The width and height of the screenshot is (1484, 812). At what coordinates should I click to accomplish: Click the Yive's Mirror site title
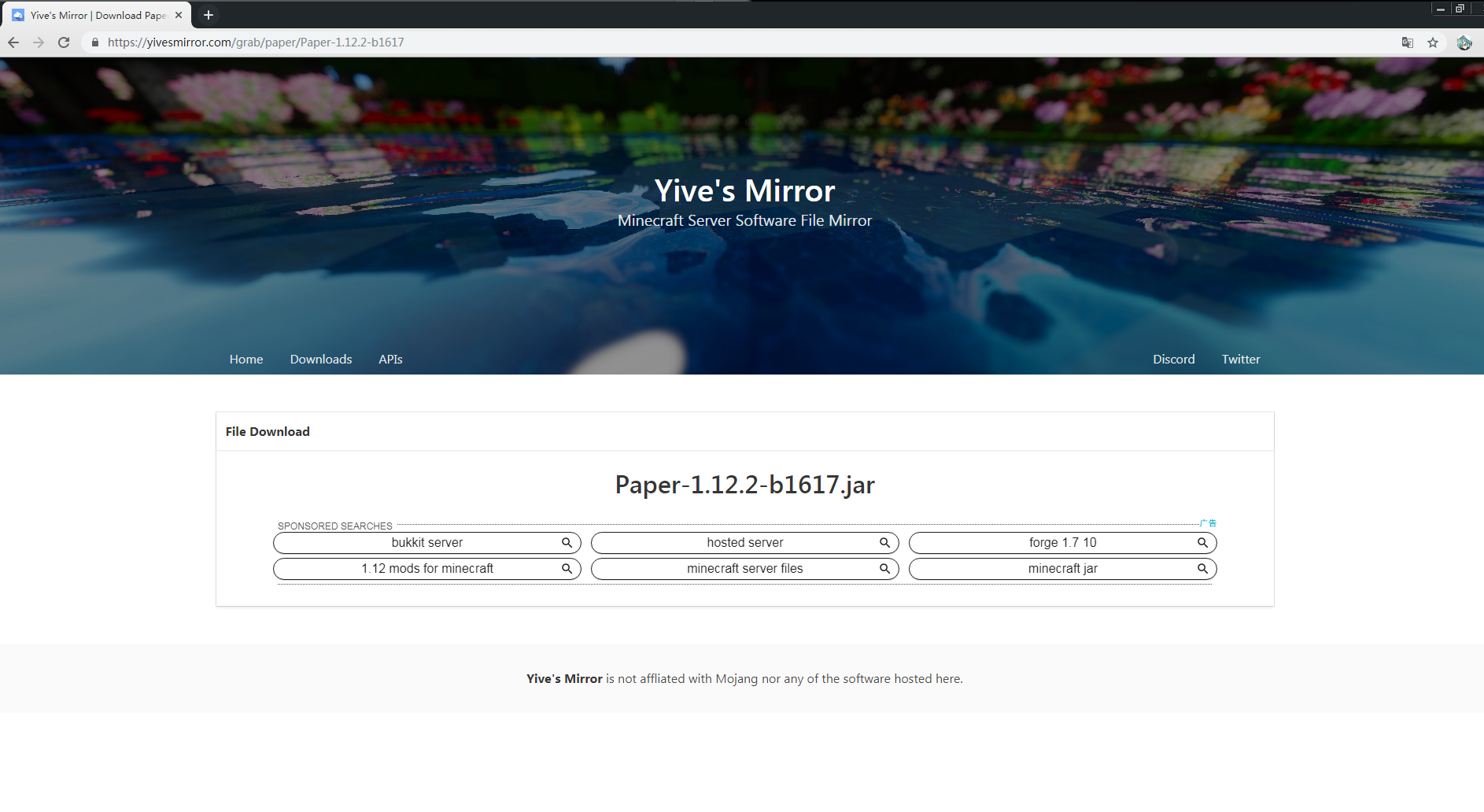[x=744, y=191]
